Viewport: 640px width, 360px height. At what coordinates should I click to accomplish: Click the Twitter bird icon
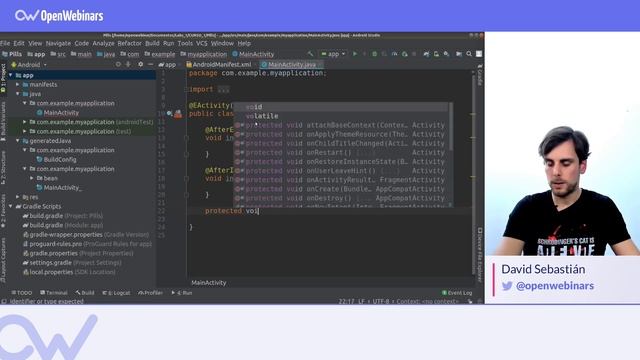click(507, 286)
